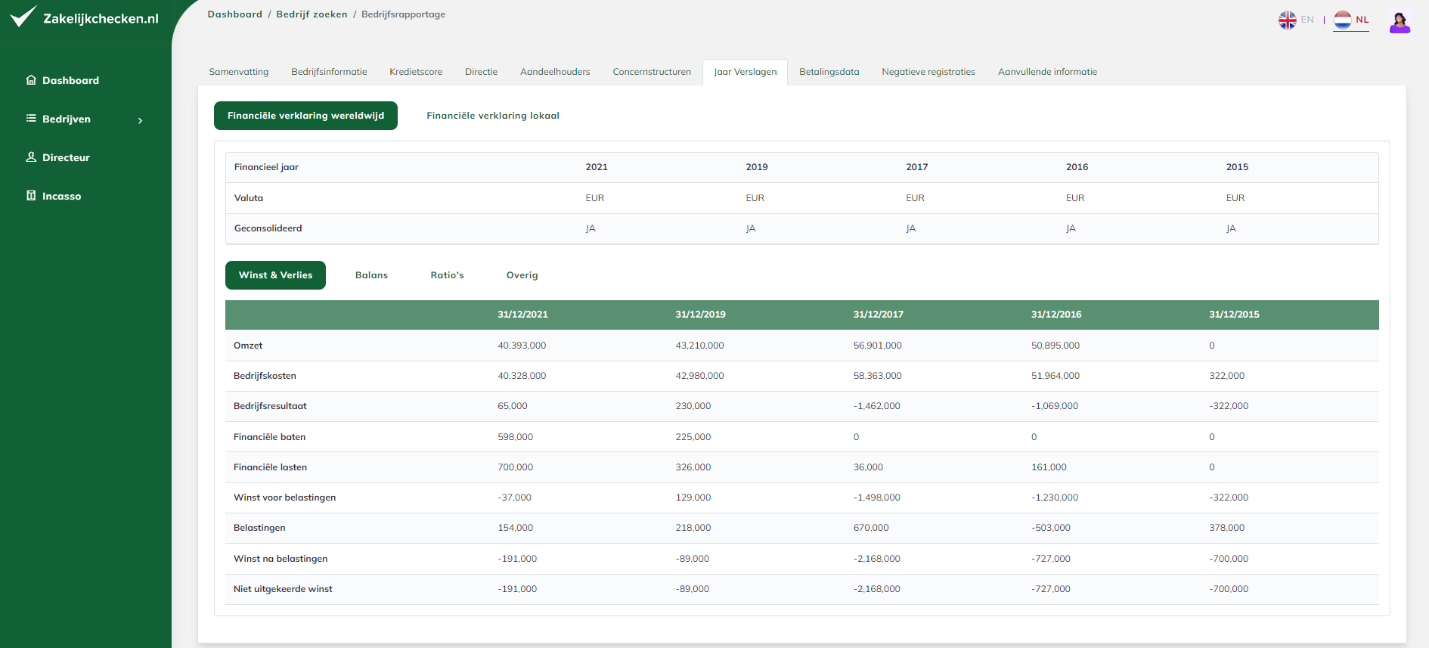The width and height of the screenshot is (1429, 648).
Task: Click the Financiële lasten value 161,000
Action: (1049, 467)
